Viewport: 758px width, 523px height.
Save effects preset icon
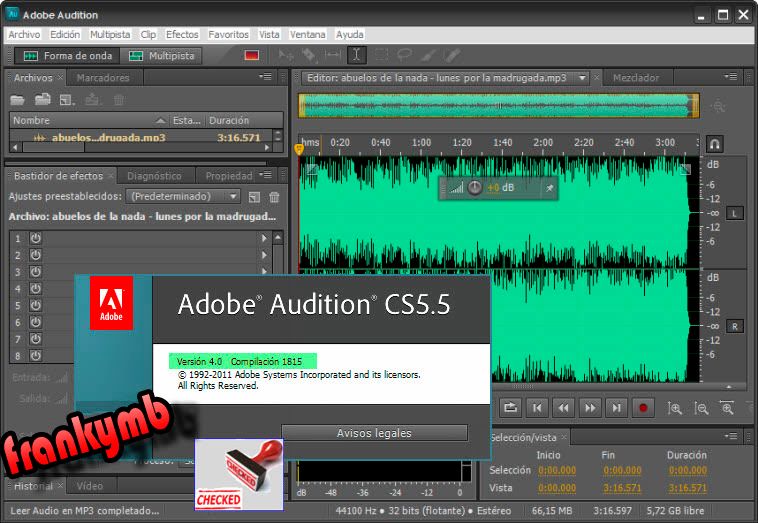[254, 197]
